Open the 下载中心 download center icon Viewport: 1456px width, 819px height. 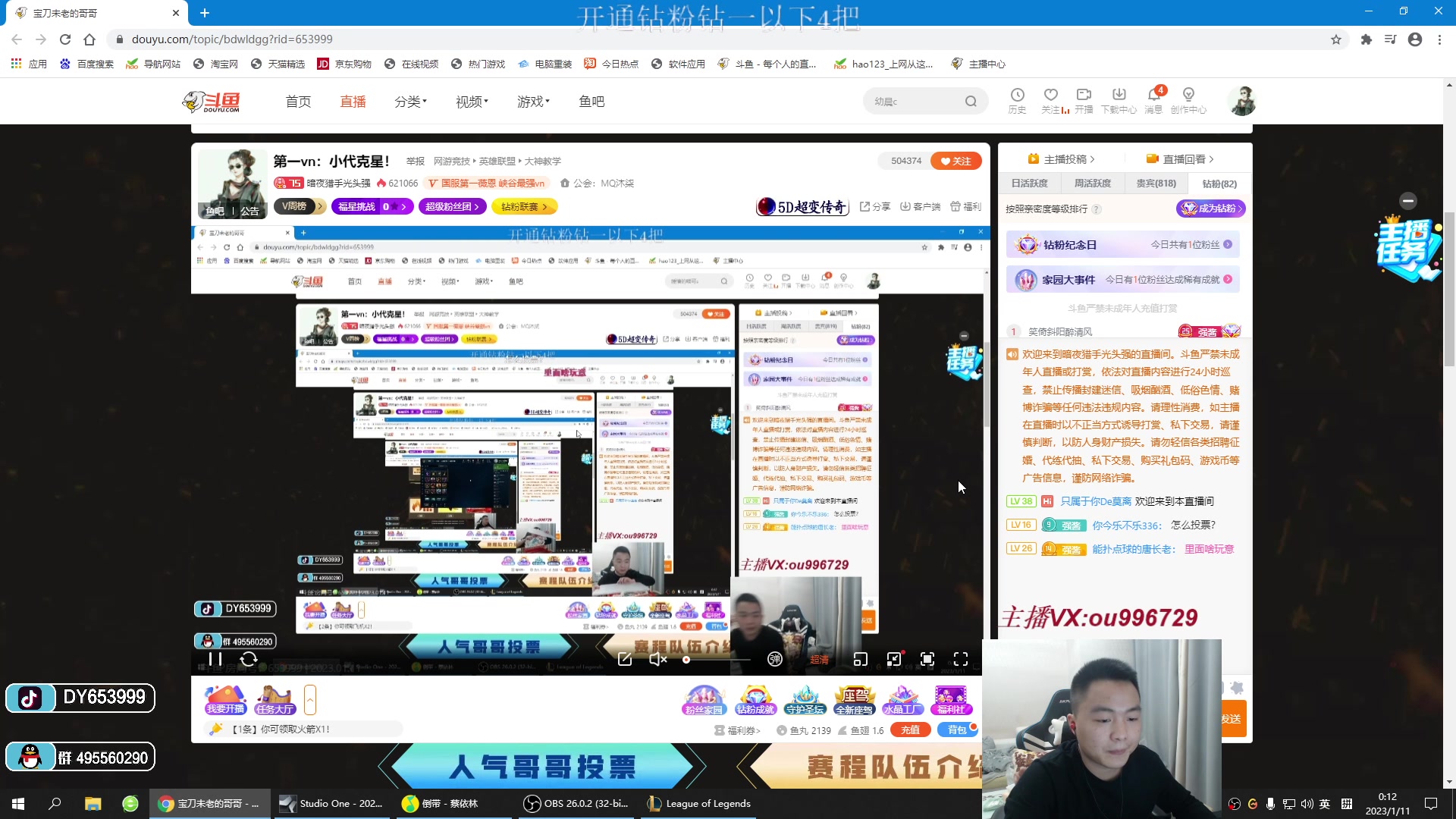coord(1119,100)
